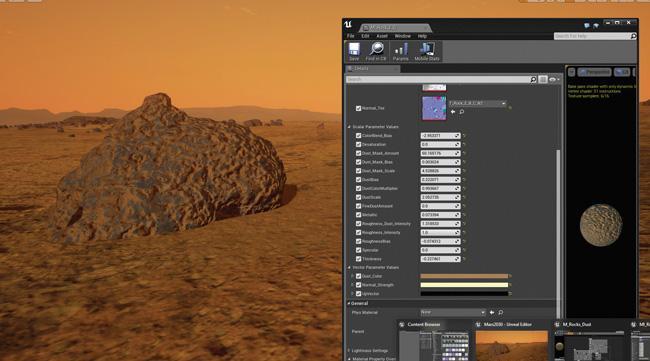The height and width of the screenshot is (361, 650).
Task: Open the Params toolbar icon
Action: pos(400,51)
